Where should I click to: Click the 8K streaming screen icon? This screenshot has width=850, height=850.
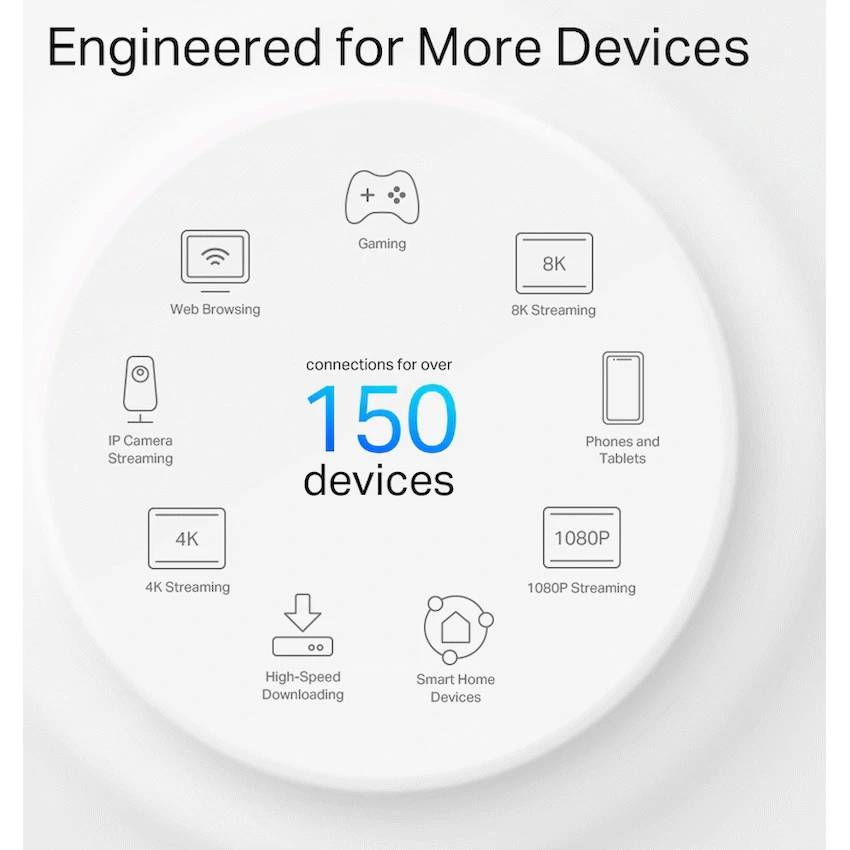click(554, 263)
